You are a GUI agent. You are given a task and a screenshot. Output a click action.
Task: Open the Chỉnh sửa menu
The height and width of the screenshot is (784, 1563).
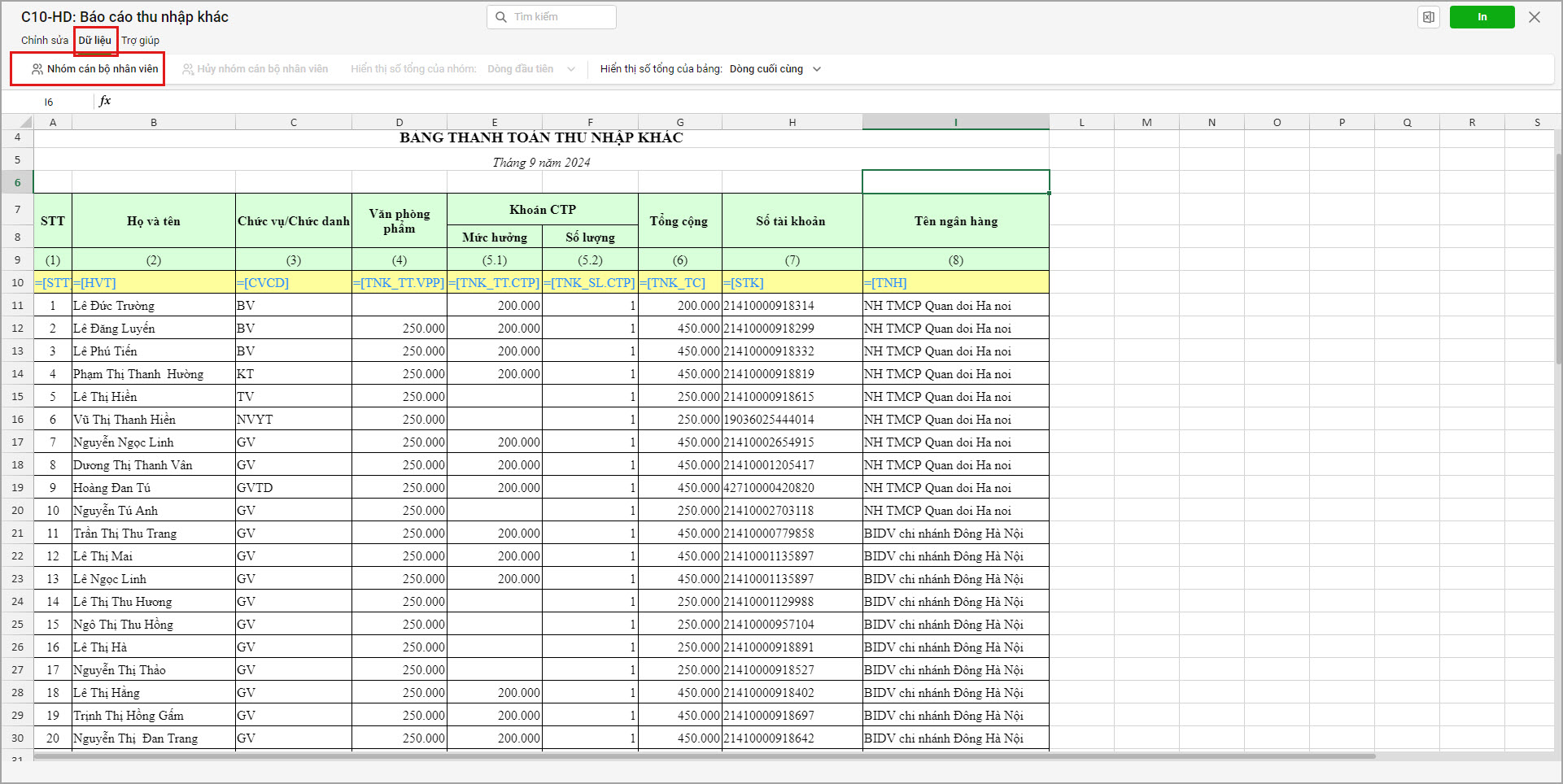tap(45, 40)
